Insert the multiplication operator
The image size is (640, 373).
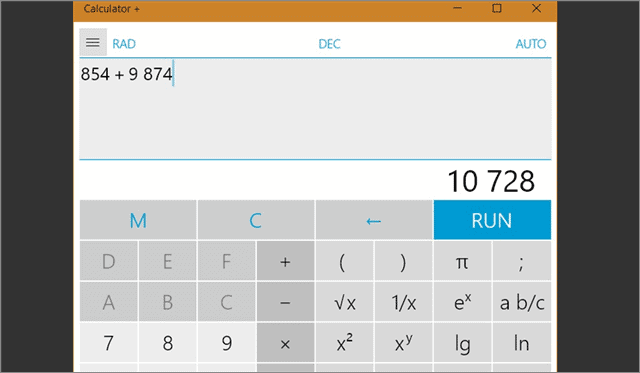[285, 343]
